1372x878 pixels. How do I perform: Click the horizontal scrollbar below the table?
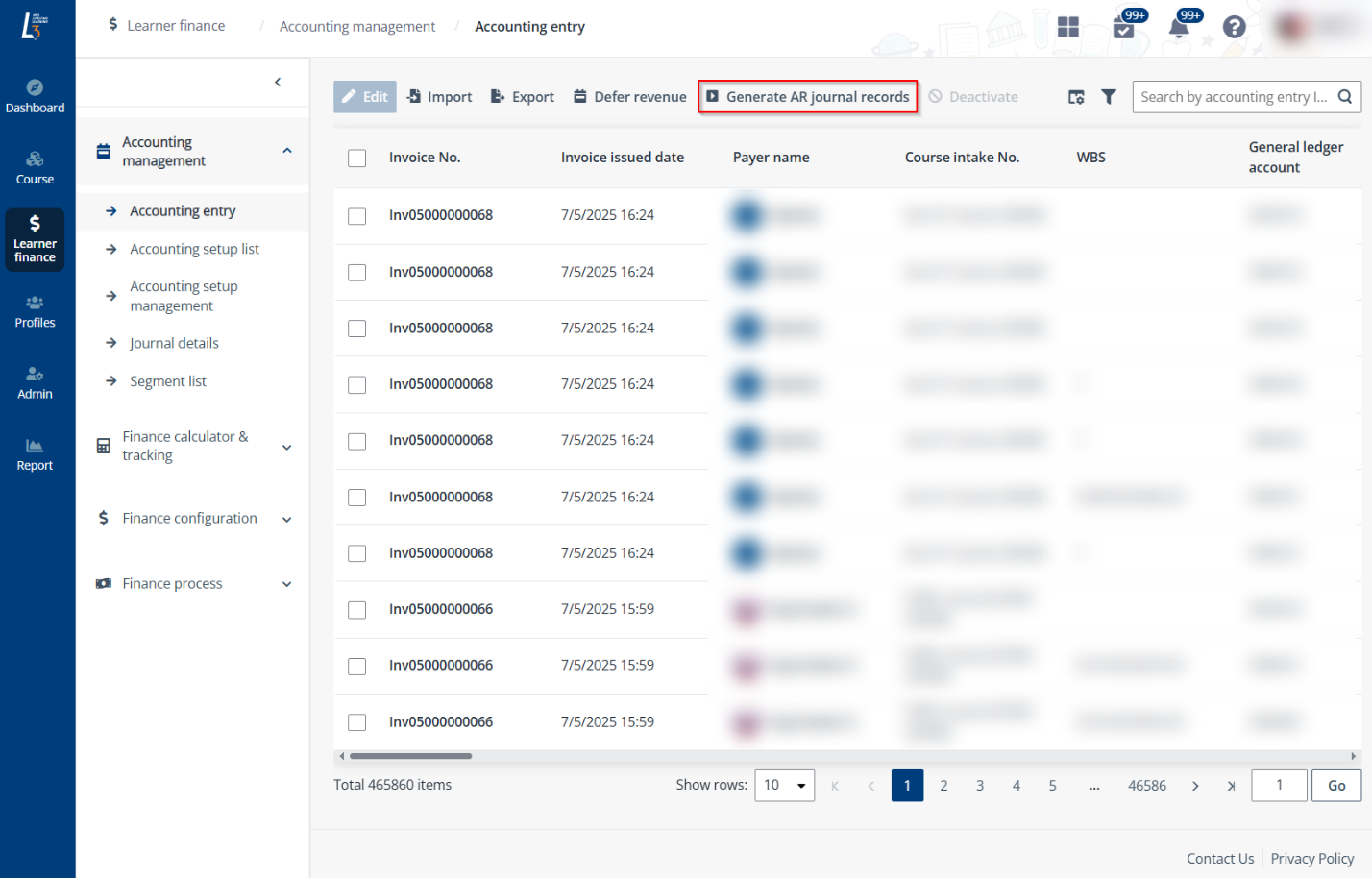(408, 756)
